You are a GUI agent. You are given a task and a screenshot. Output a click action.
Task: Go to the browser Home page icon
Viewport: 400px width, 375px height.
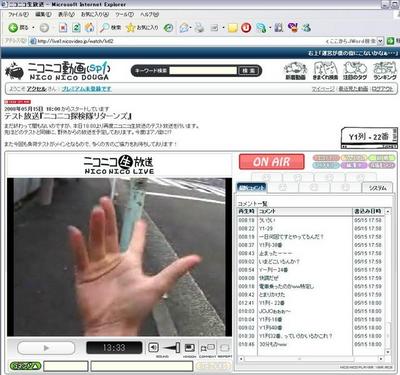point(89,28)
